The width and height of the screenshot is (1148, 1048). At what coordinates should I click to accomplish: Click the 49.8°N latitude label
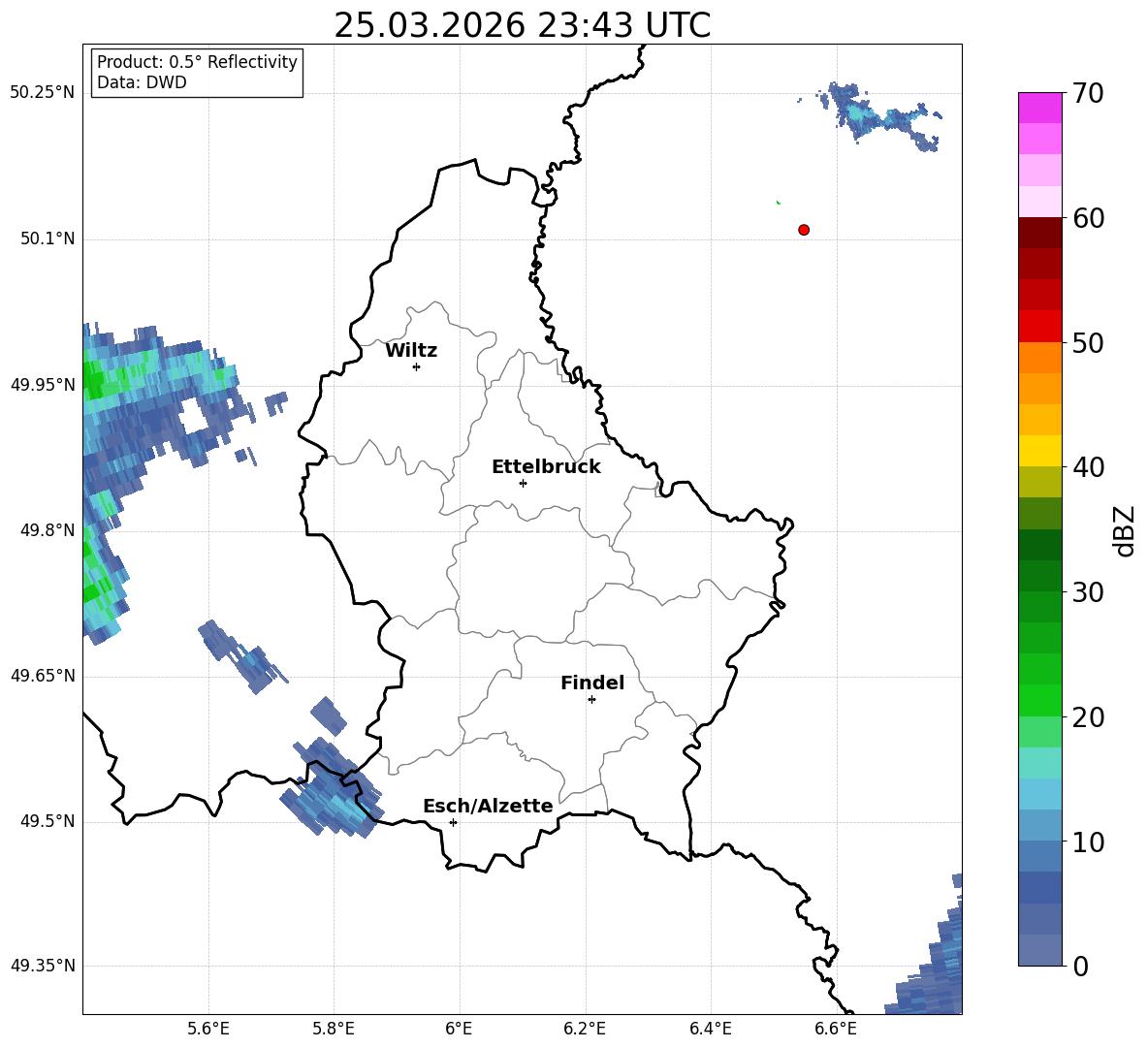(48, 530)
